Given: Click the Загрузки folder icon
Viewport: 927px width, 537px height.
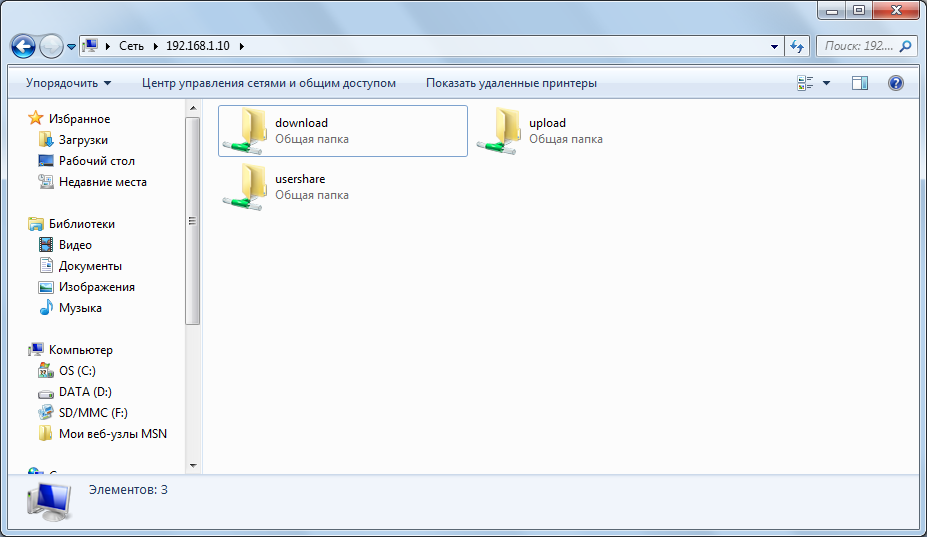Looking at the screenshot, I should 46,140.
